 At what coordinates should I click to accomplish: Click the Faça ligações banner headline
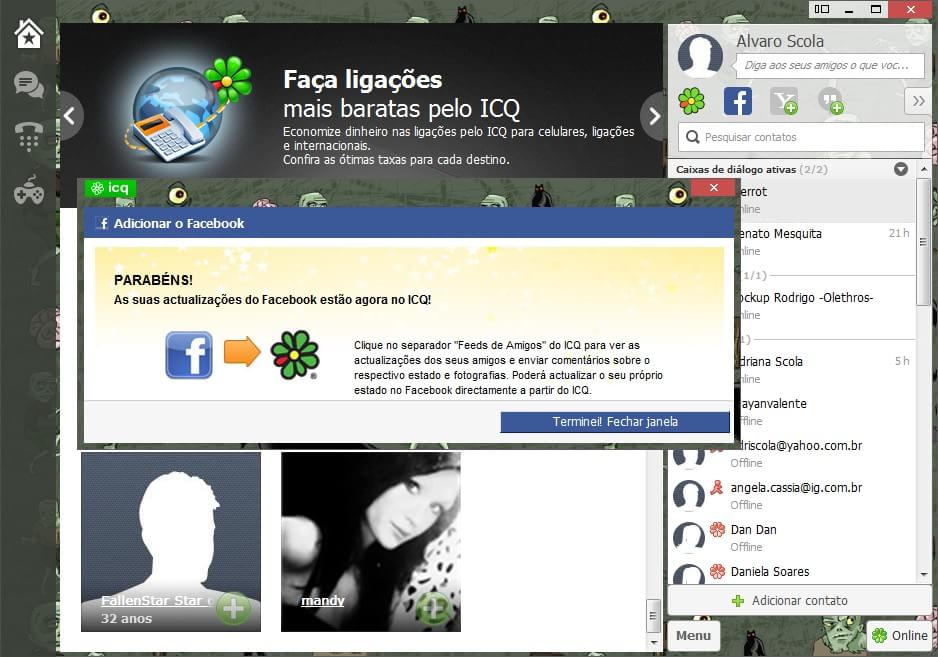363,80
